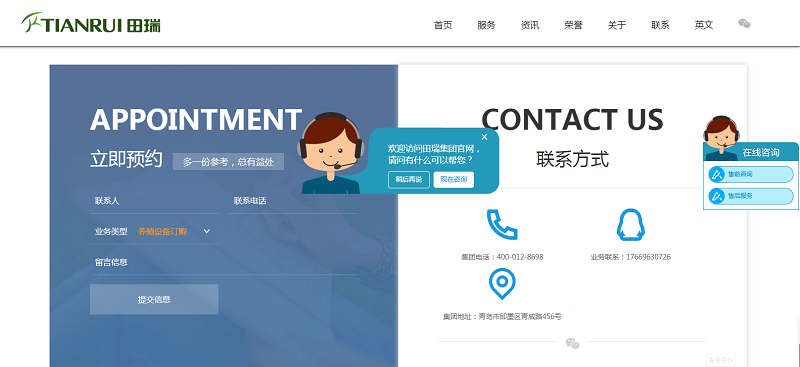The width and height of the screenshot is (800, 367).
Task: Click the 立即预约 heading
Action: pos(126,159)
